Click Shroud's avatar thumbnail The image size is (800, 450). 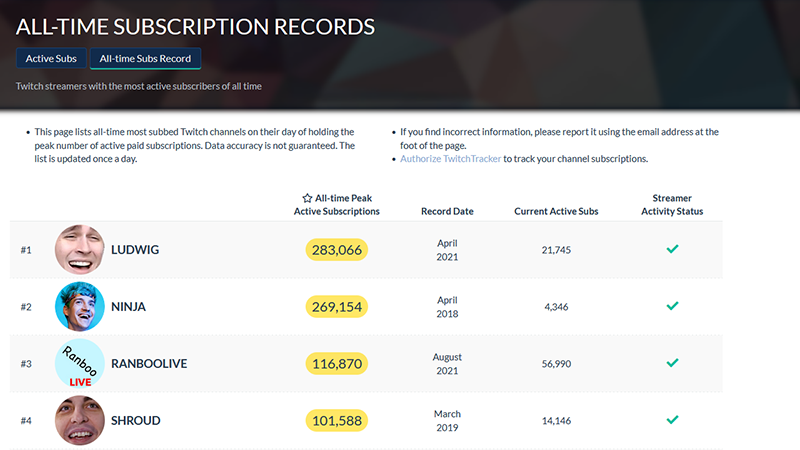[79, 419]
